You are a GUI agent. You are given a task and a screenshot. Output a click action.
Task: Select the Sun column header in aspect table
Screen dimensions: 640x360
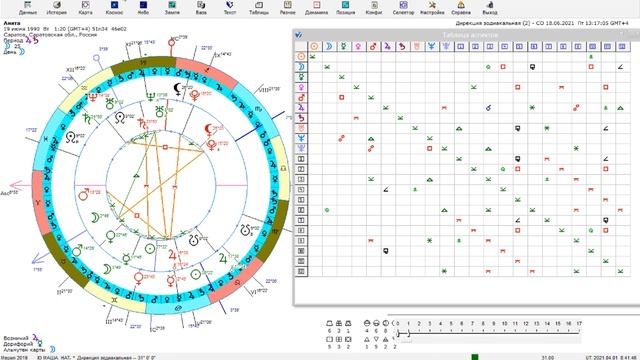pyautogui.click(x=314, y=47)
